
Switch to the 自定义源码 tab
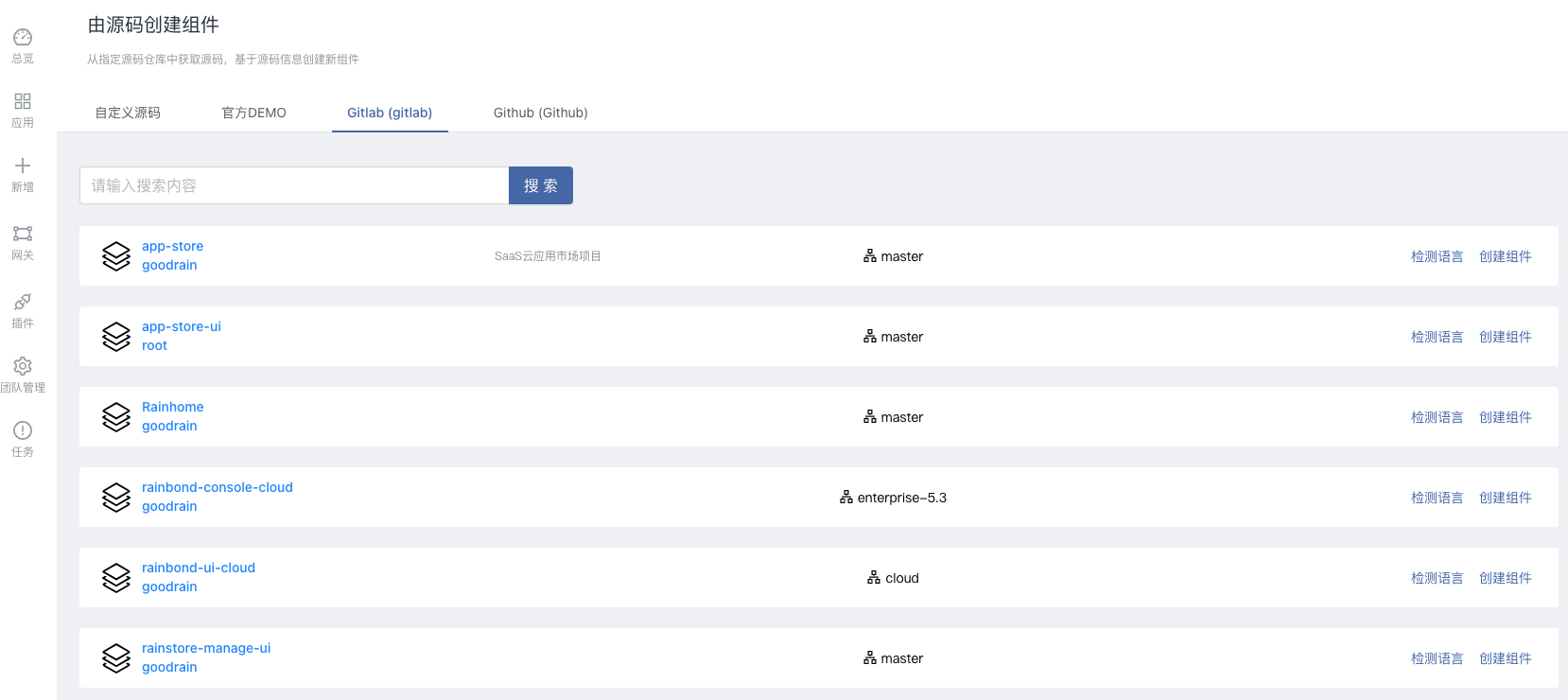[x=128, y=113]
